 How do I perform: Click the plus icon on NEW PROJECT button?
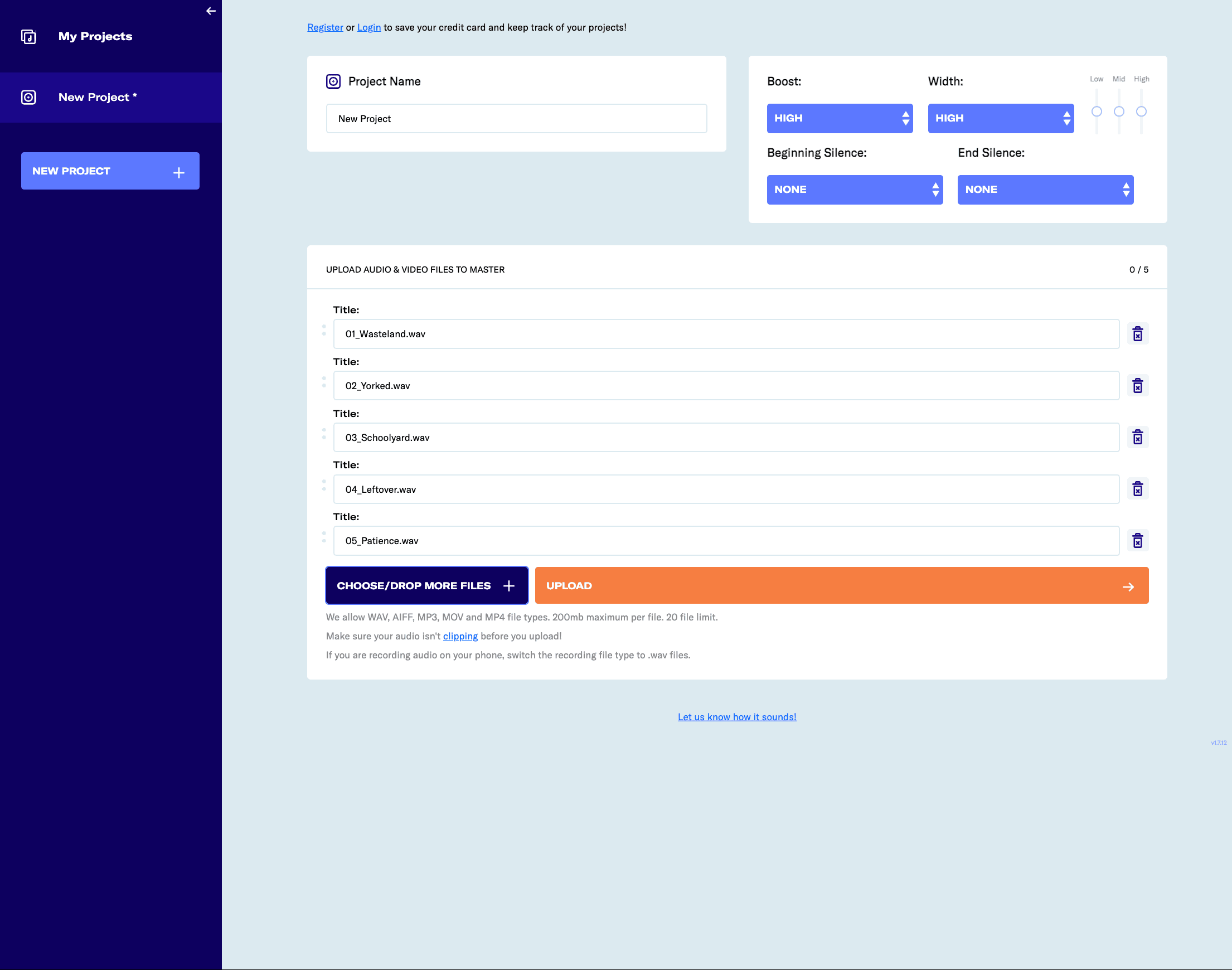(179, 173)
